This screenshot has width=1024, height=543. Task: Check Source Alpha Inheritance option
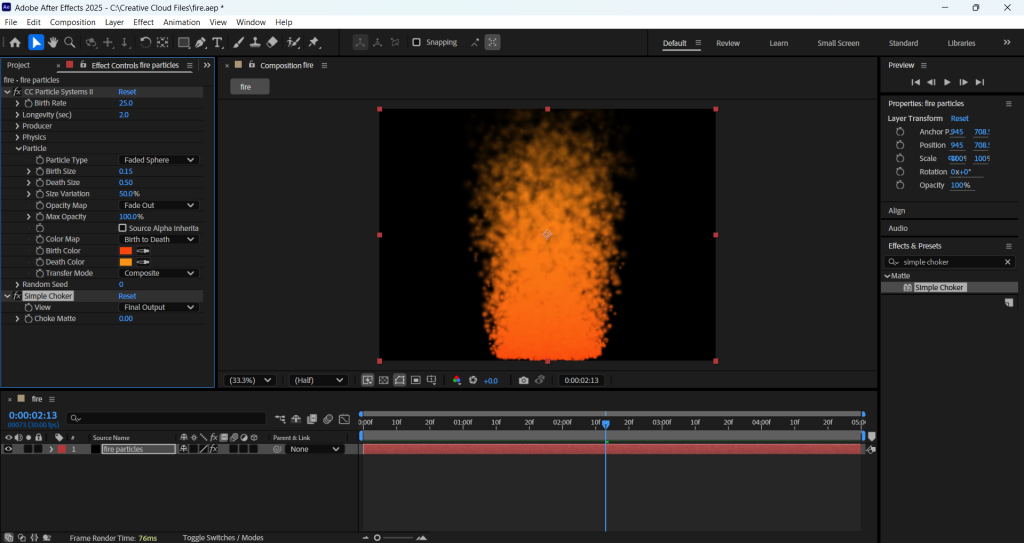122,228
